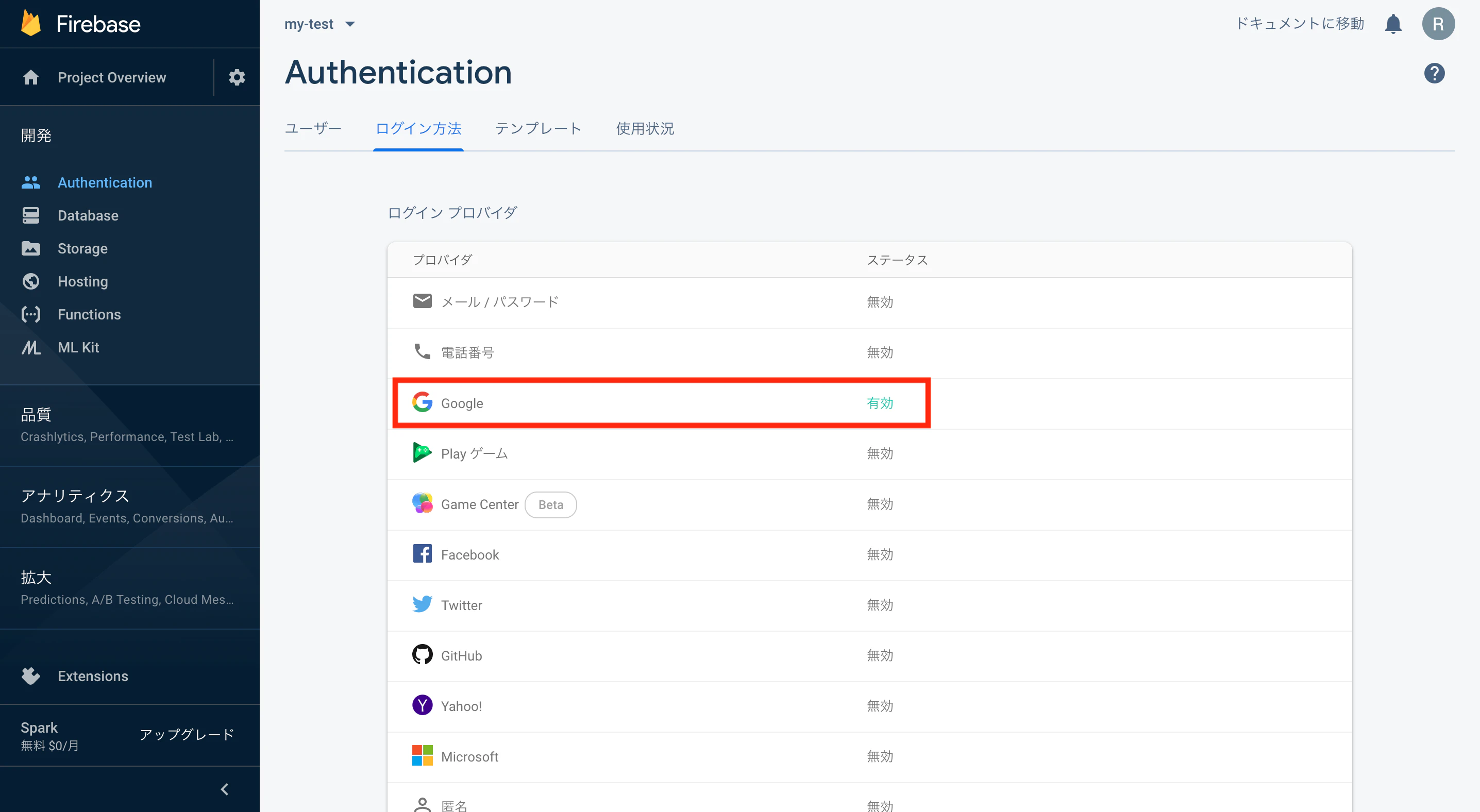
Task: Open the テンプレート tab
Action: (x=539, y=129)
